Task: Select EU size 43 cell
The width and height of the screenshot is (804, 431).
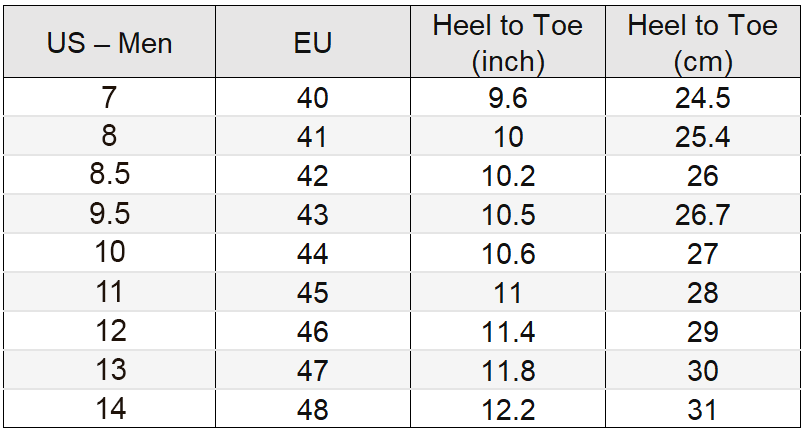Action: tap(313, 214)
